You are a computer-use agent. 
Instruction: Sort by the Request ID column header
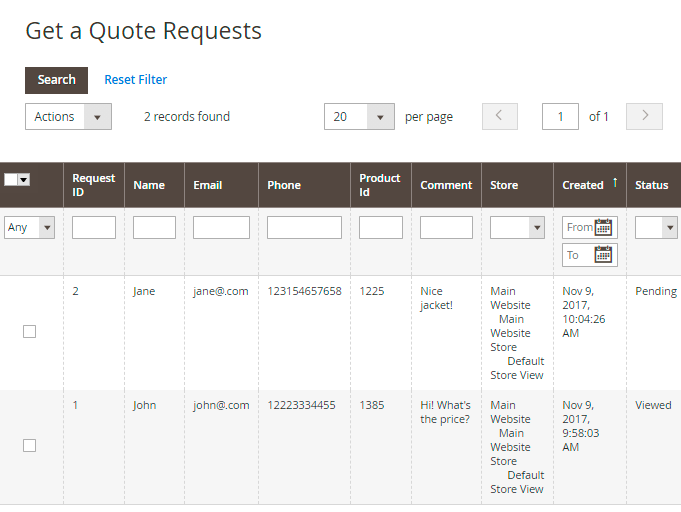click(x=93, y=185)
